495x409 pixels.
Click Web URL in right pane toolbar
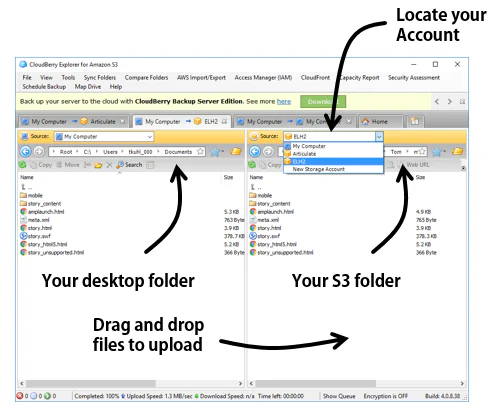(x=413, y=165)
